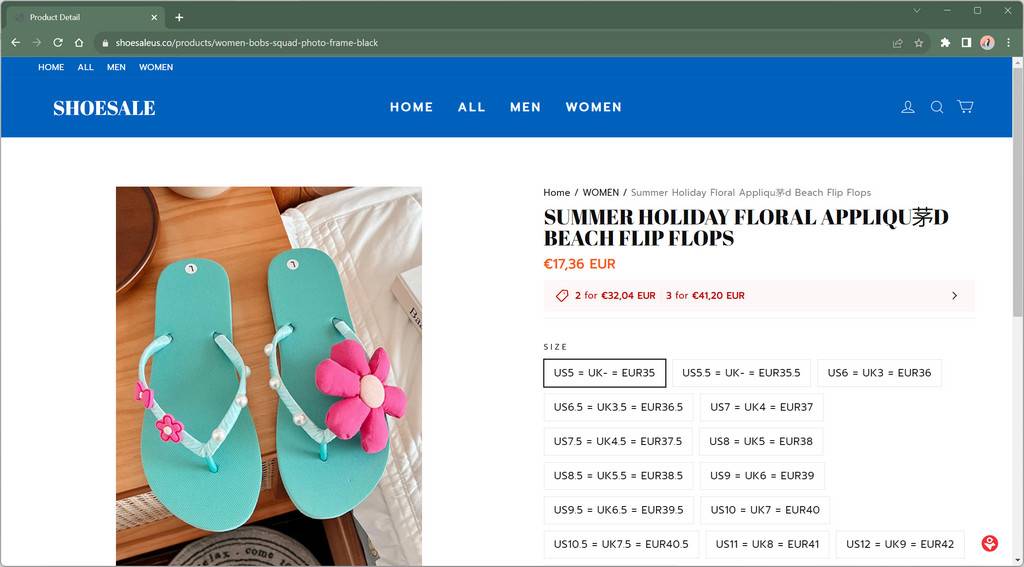This screenshot has height=567, width=1024.
Task: Open the browser side panel toggle
Action: 966,43
